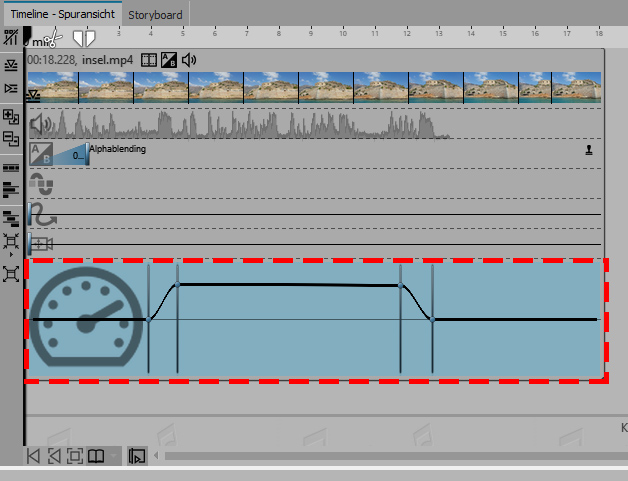This screenshot has width=628, height=481.
Task: Click the Alphablending label
Action: (117, 149)
